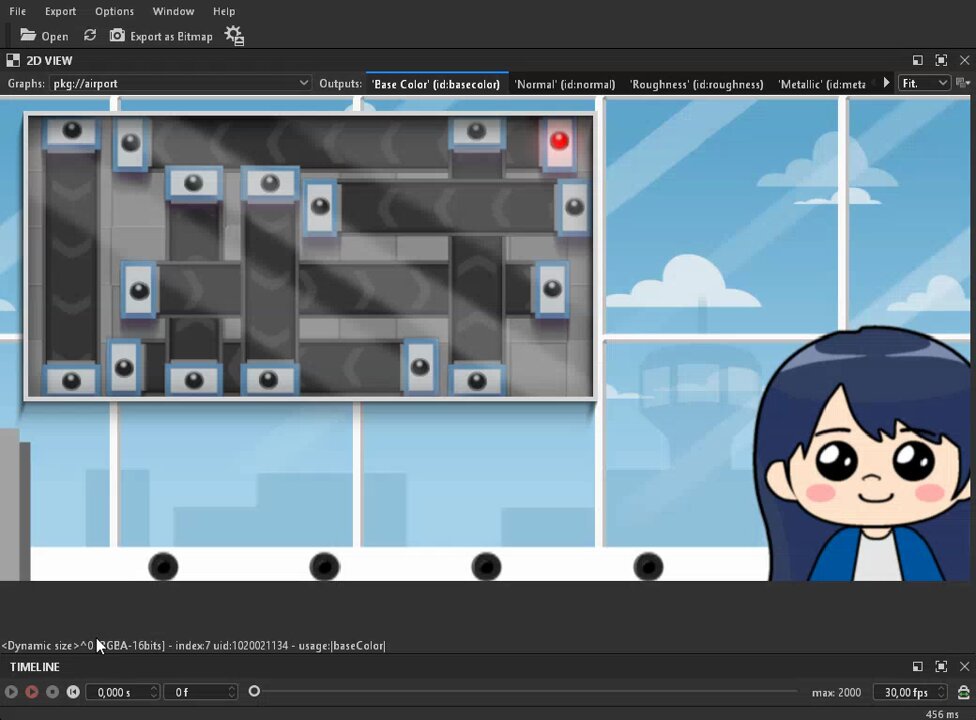Maximize the Timeline panel
Image resolution: width=976 pixels, height=720 pixels.
(x=941, y=666)
